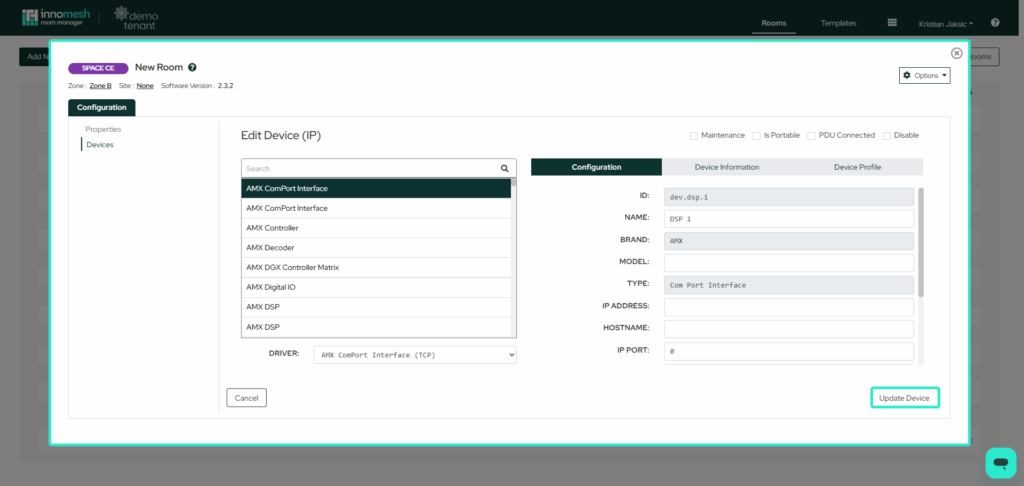1024x486 pixels.
Task: Open the Device Profile tab
Action: click(x=857, y=167)
